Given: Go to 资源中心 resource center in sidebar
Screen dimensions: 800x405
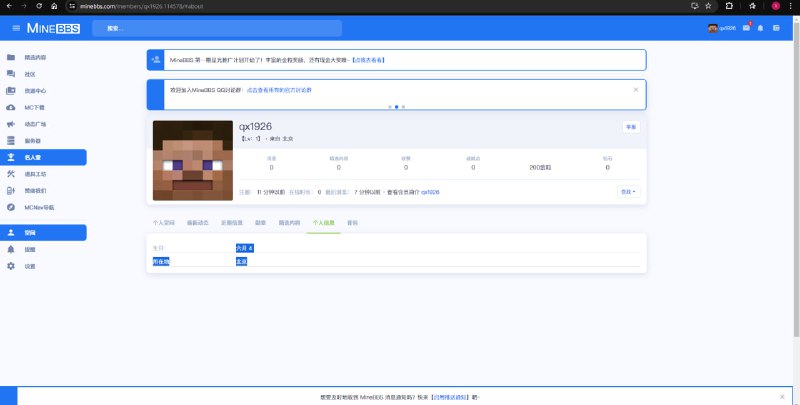Looking at the screenshot, I should click(34, 90).
